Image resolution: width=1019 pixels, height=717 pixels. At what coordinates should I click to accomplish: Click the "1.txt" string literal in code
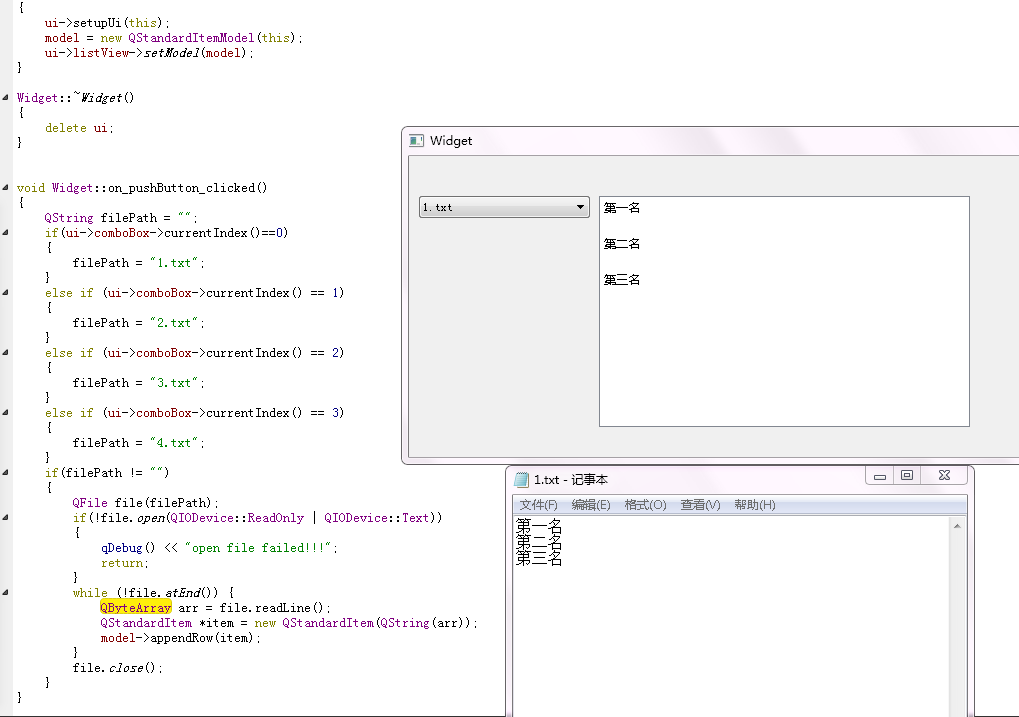[174, 263]
